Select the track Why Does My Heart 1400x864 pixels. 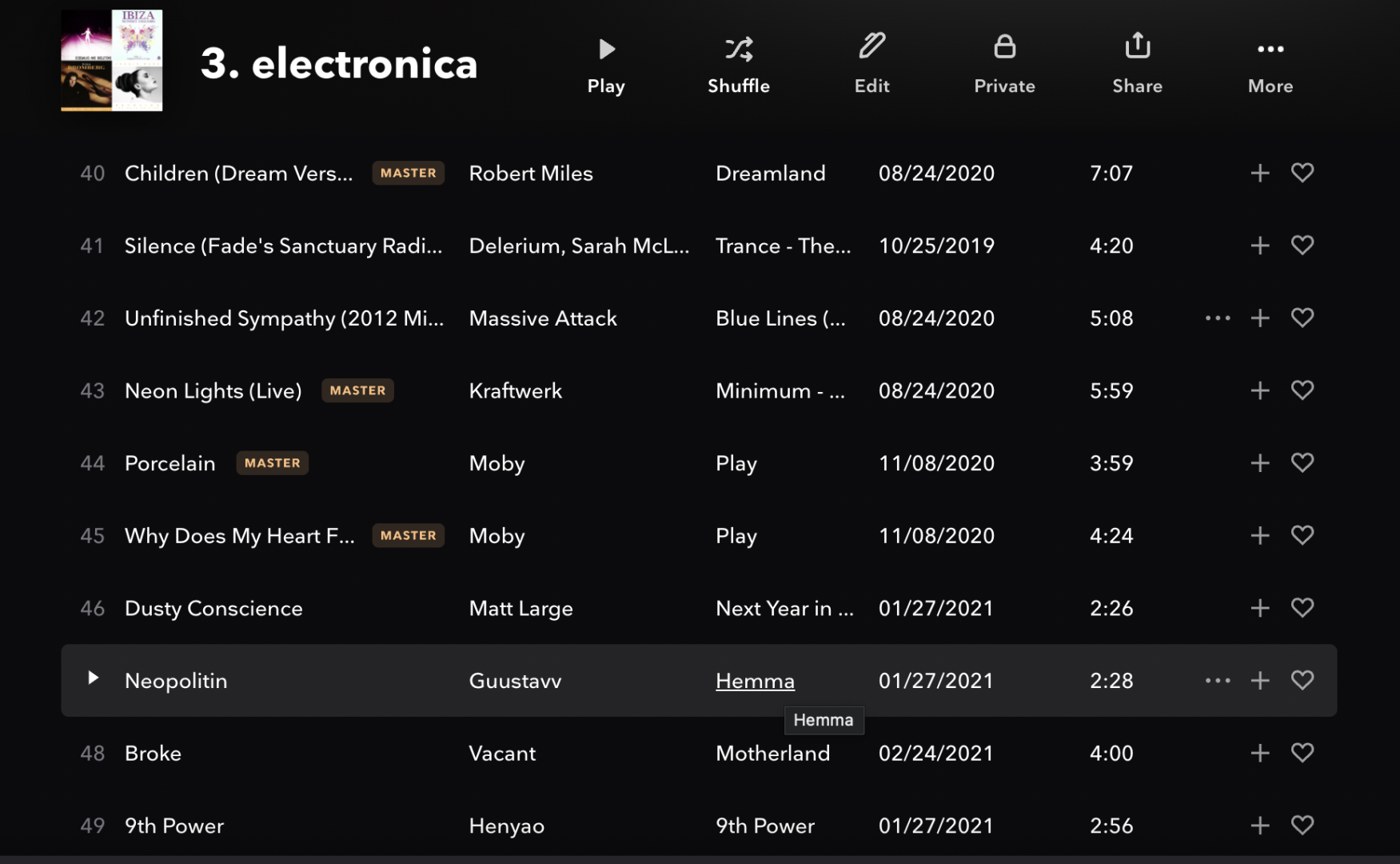tap(240, 536)
